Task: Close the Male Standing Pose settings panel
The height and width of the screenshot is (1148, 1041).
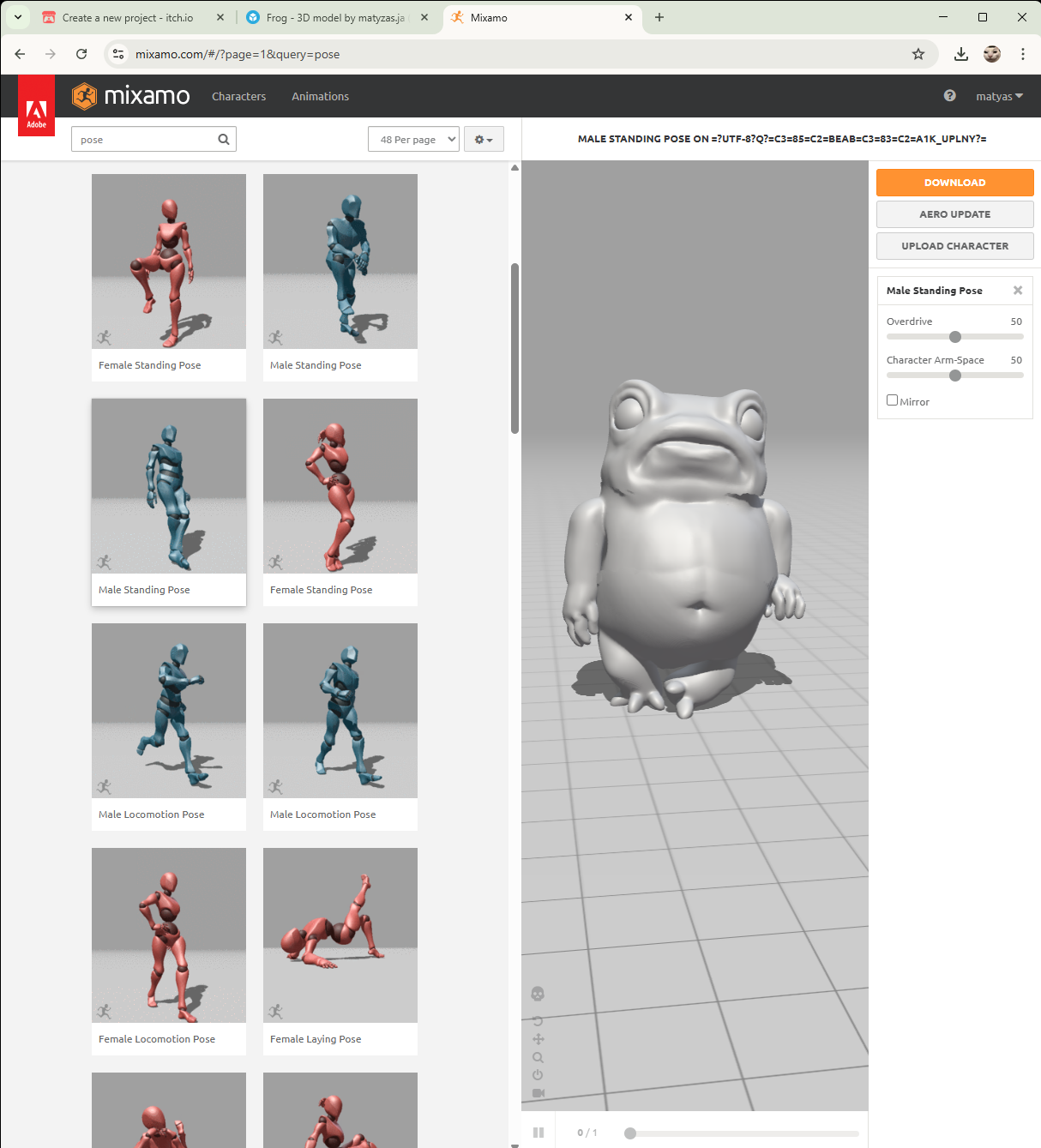Action: pyautogui.click(x=1018, y=291)
